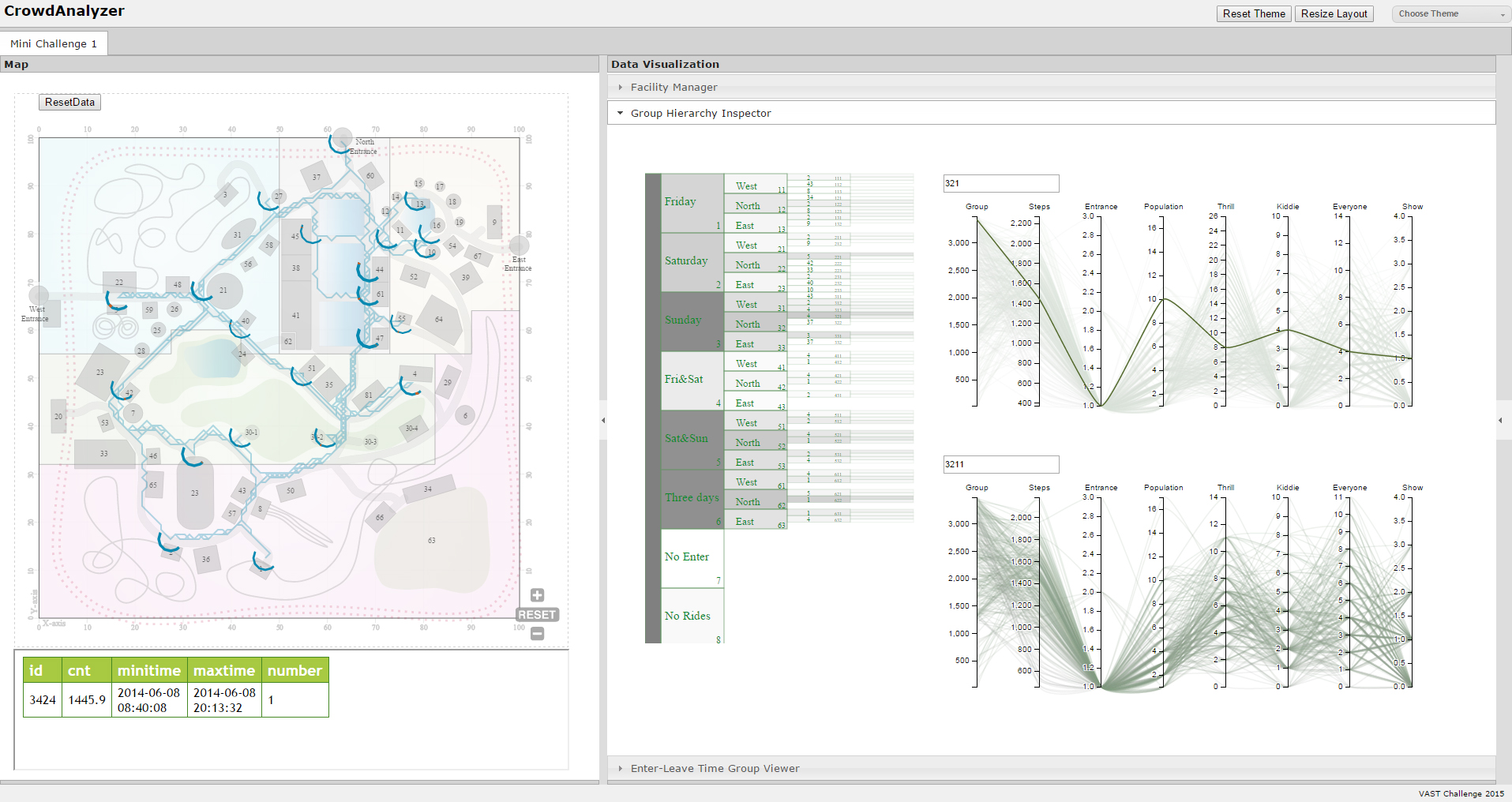1512x802 pixels.
Task: Select West entrance node 21 under Saturday
Action: (756, 243)
